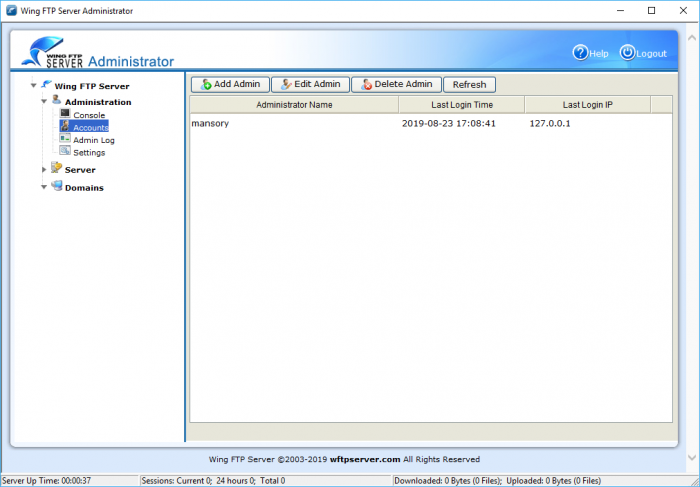Click the Server key icon in tree
This screenshot has width=700, height=487.
tap(56, 168)
